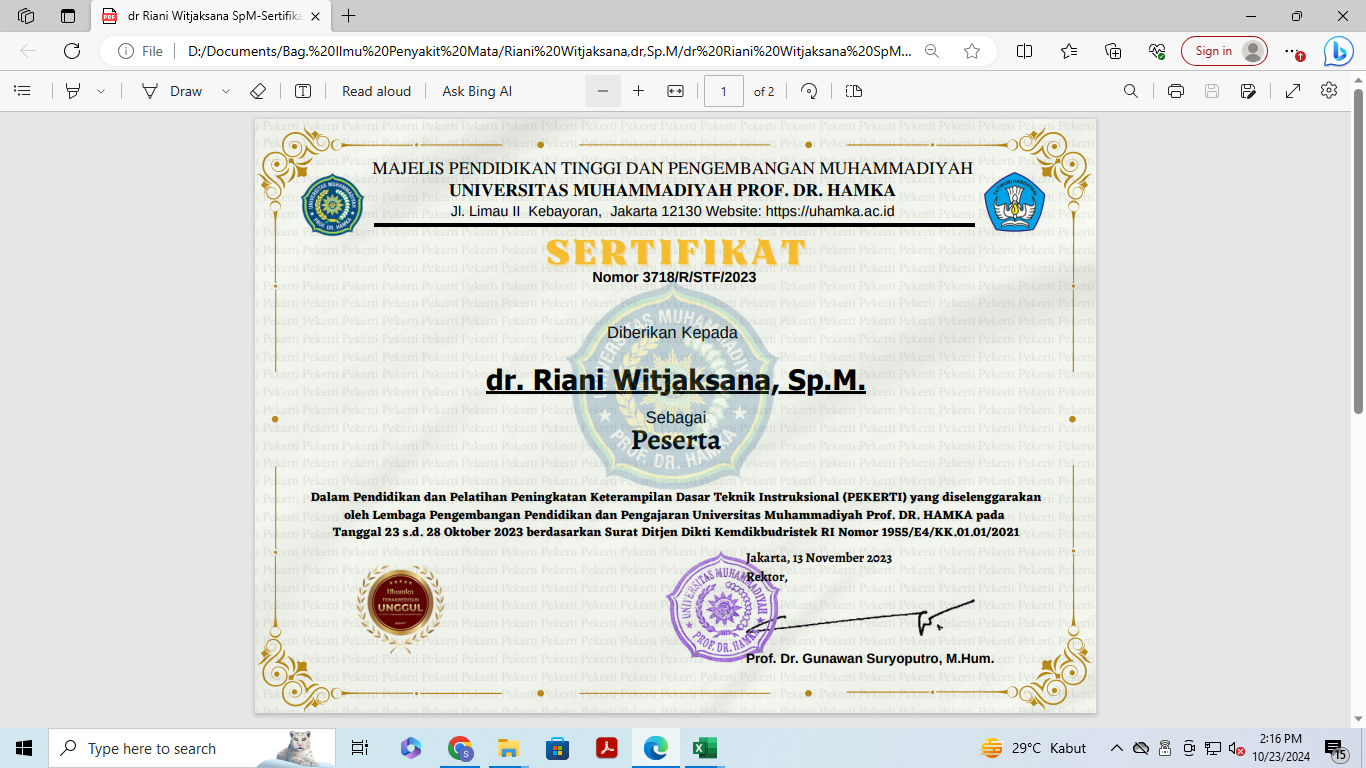Rotate the PDF page

click(x=809, y=91)
